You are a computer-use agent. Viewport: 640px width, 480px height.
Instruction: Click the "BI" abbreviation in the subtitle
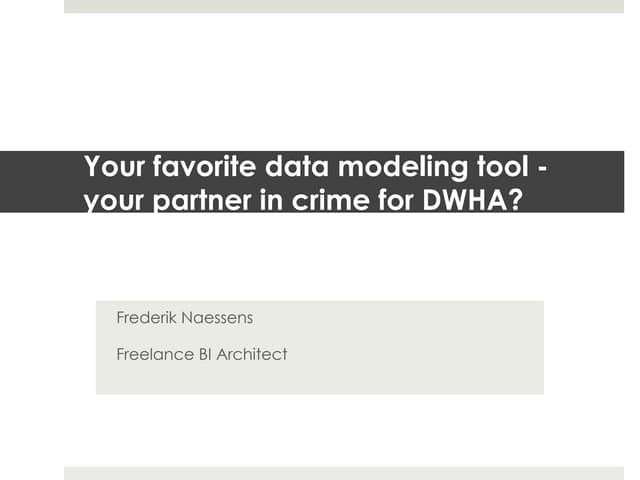pyautogui.click(x=208, y=353)
